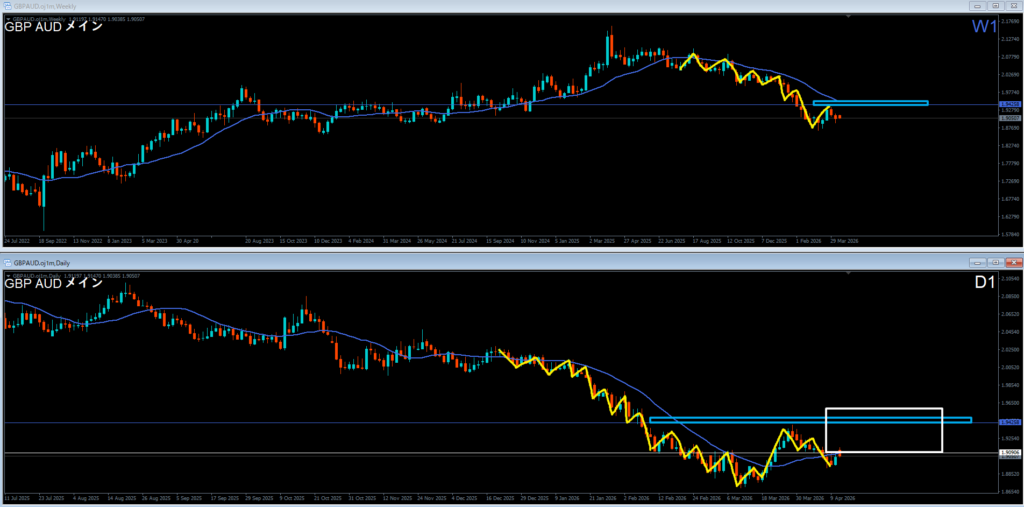This screenshot has width=1024, height=507.
Task: Click the chart icon in the Daily window title bar
Action: click(7, 263)
